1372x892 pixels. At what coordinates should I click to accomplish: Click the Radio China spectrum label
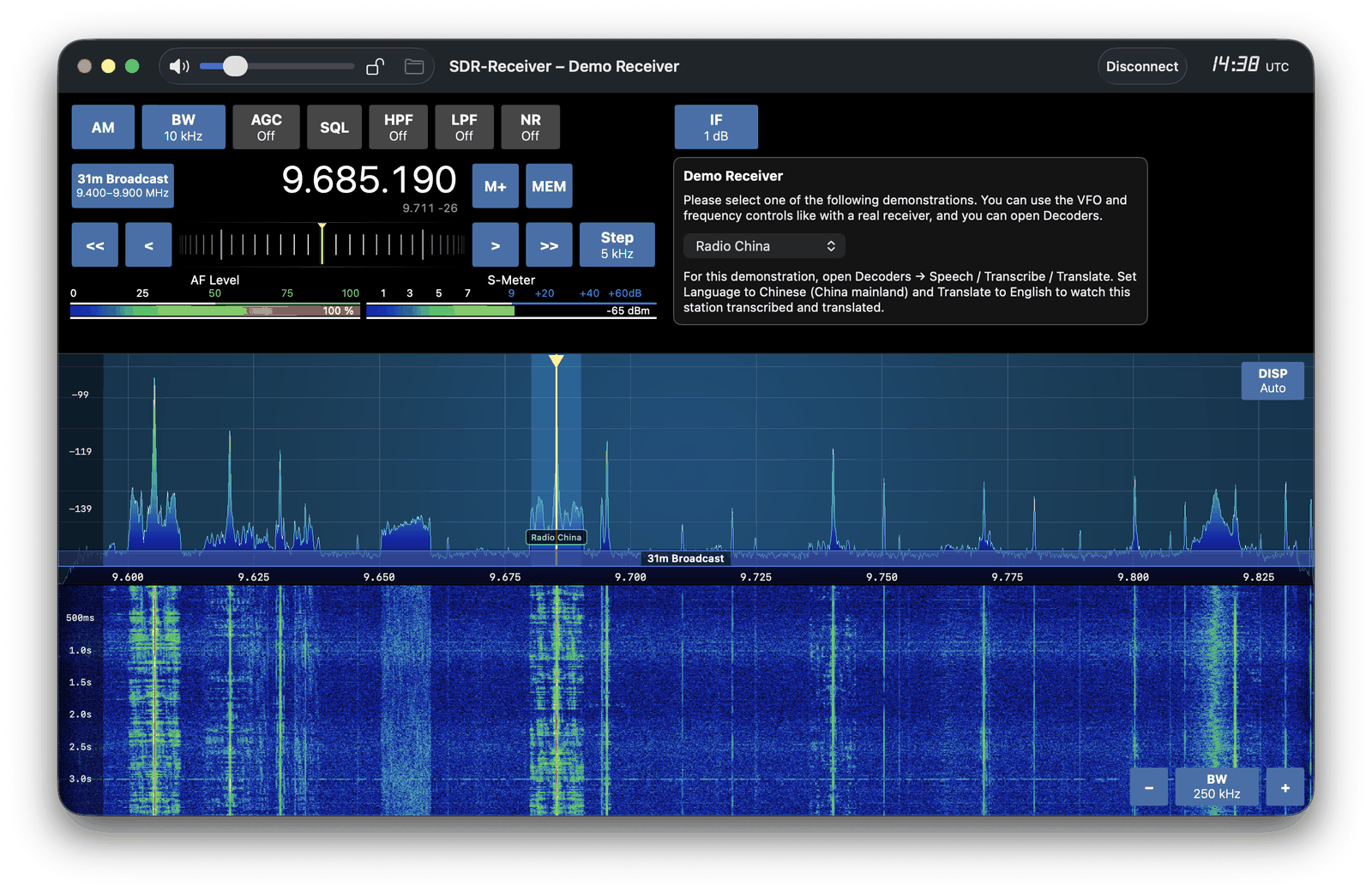pos(557,538)
